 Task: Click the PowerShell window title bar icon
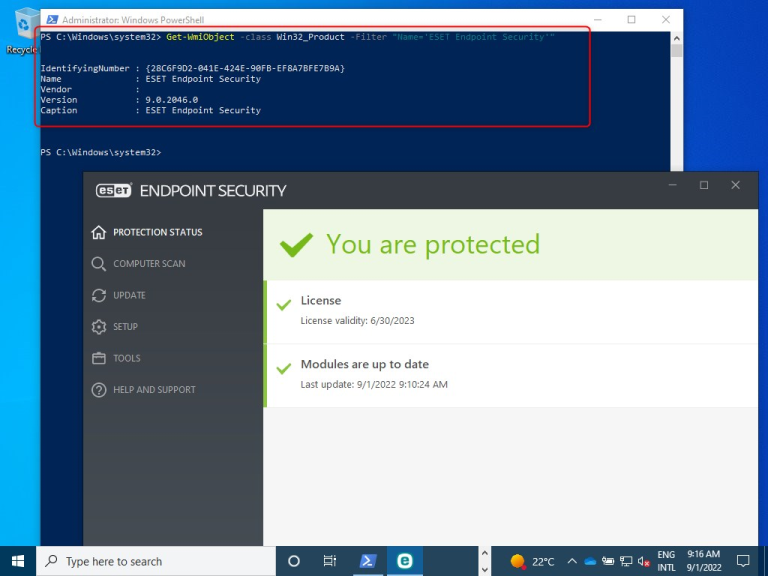52,20
